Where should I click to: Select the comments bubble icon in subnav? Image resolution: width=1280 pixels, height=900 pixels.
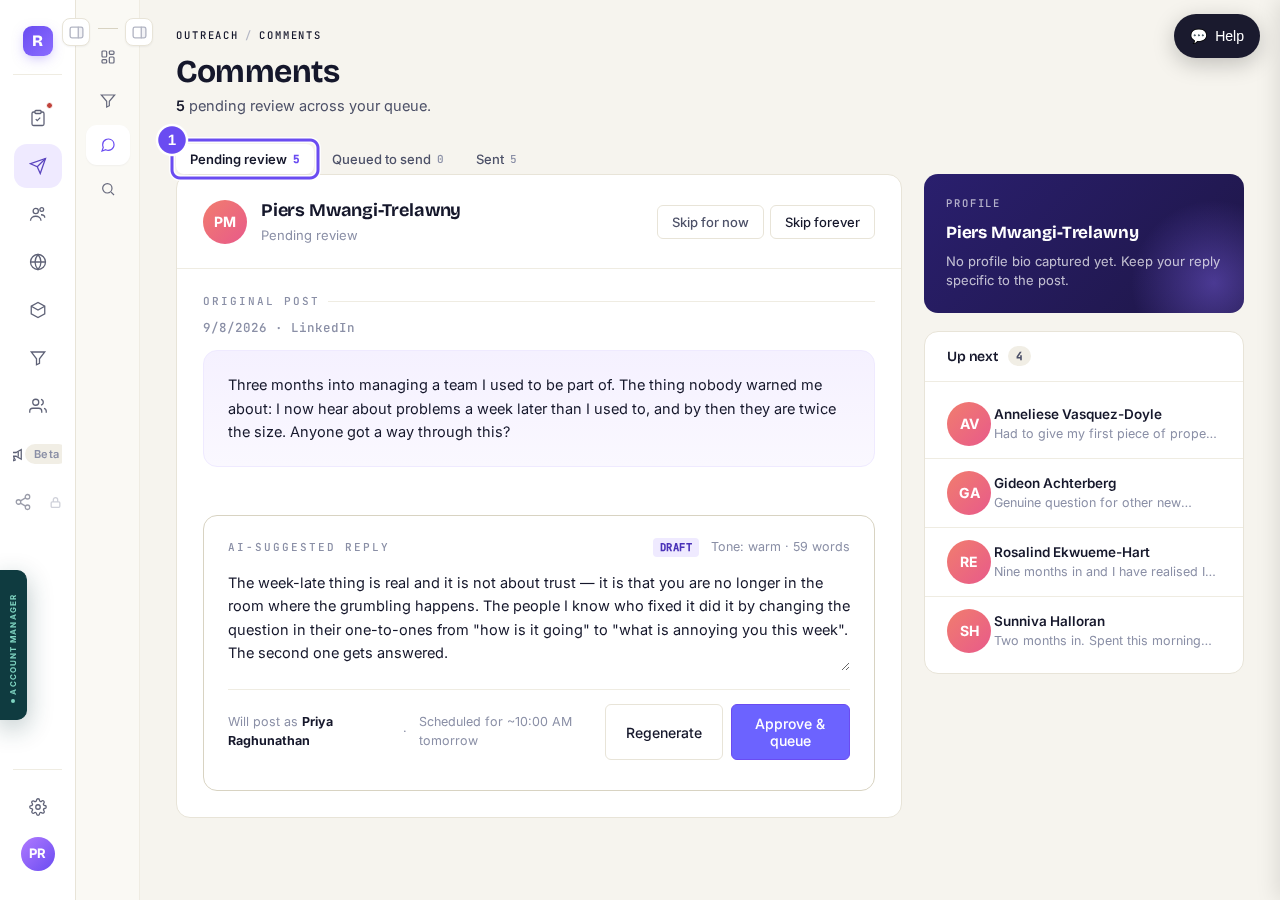tap(108, 145)
